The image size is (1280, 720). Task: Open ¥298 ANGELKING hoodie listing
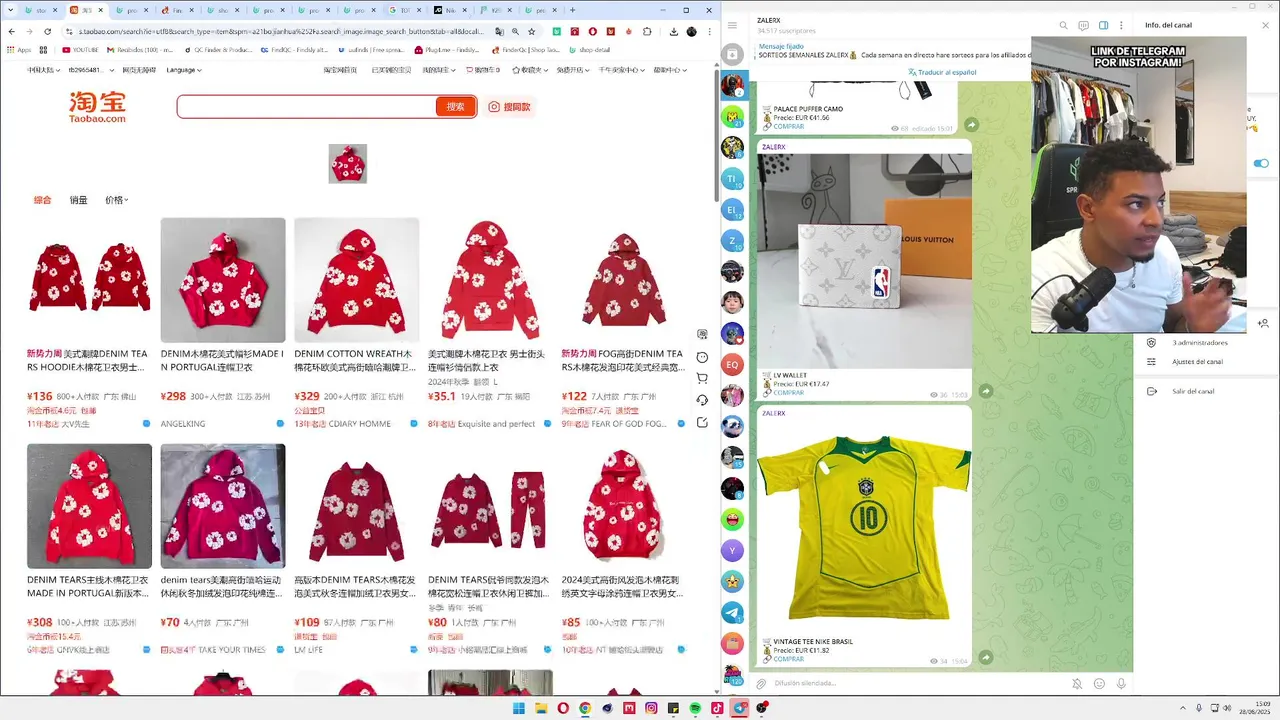click(223, 280)
